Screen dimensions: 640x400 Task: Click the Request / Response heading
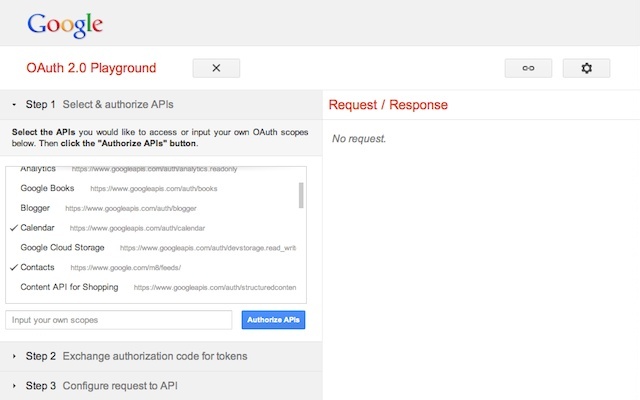388,105
